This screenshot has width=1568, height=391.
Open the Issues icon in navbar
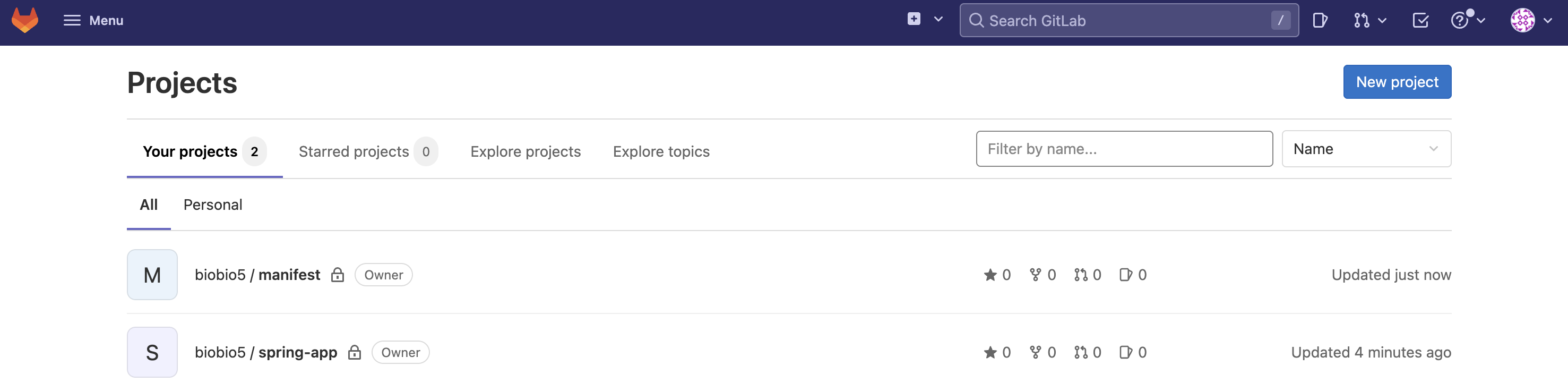click(1320, 21)
